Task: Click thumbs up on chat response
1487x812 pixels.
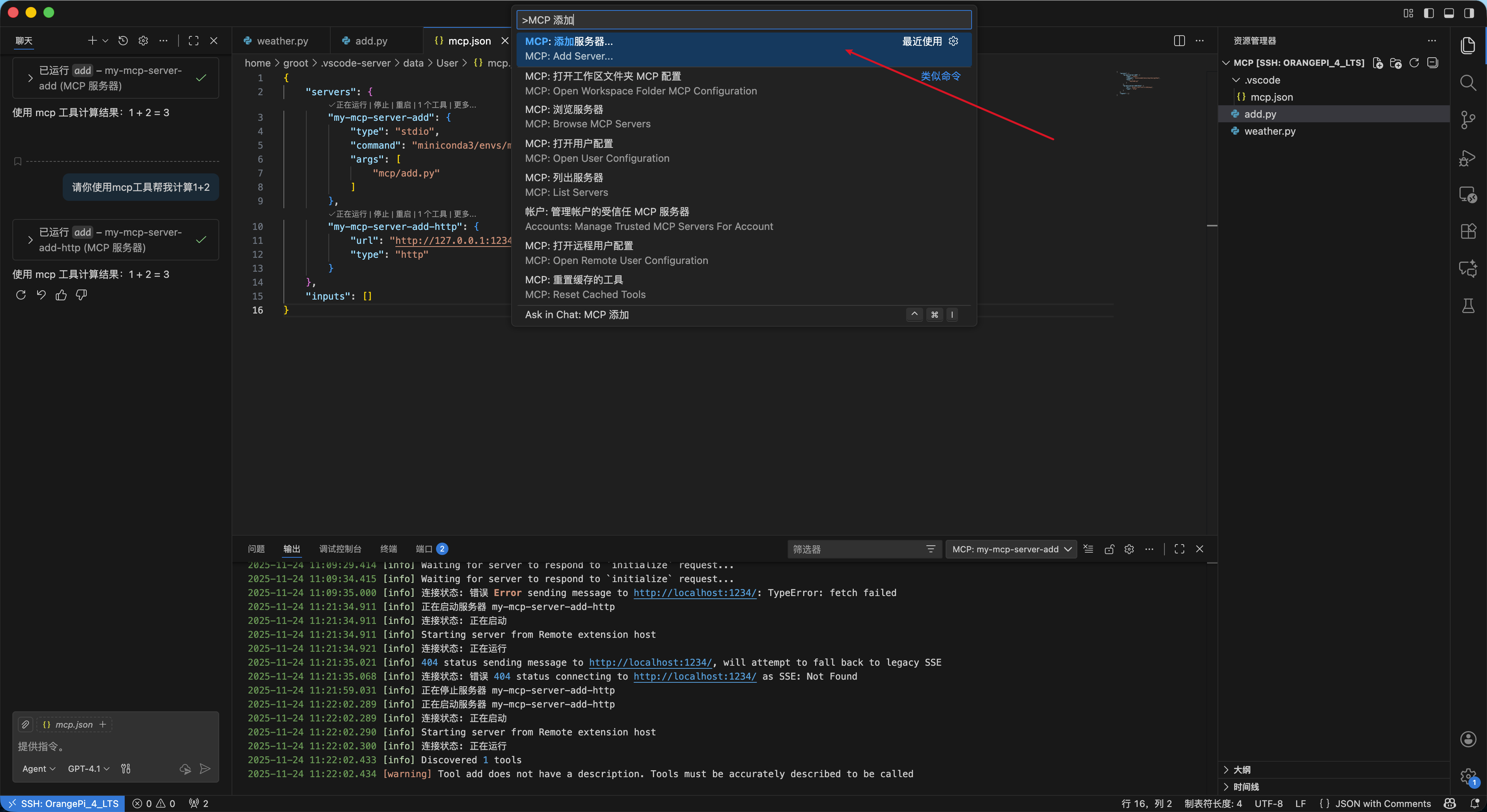Action: pyautogui.click(x=61, y=295)
